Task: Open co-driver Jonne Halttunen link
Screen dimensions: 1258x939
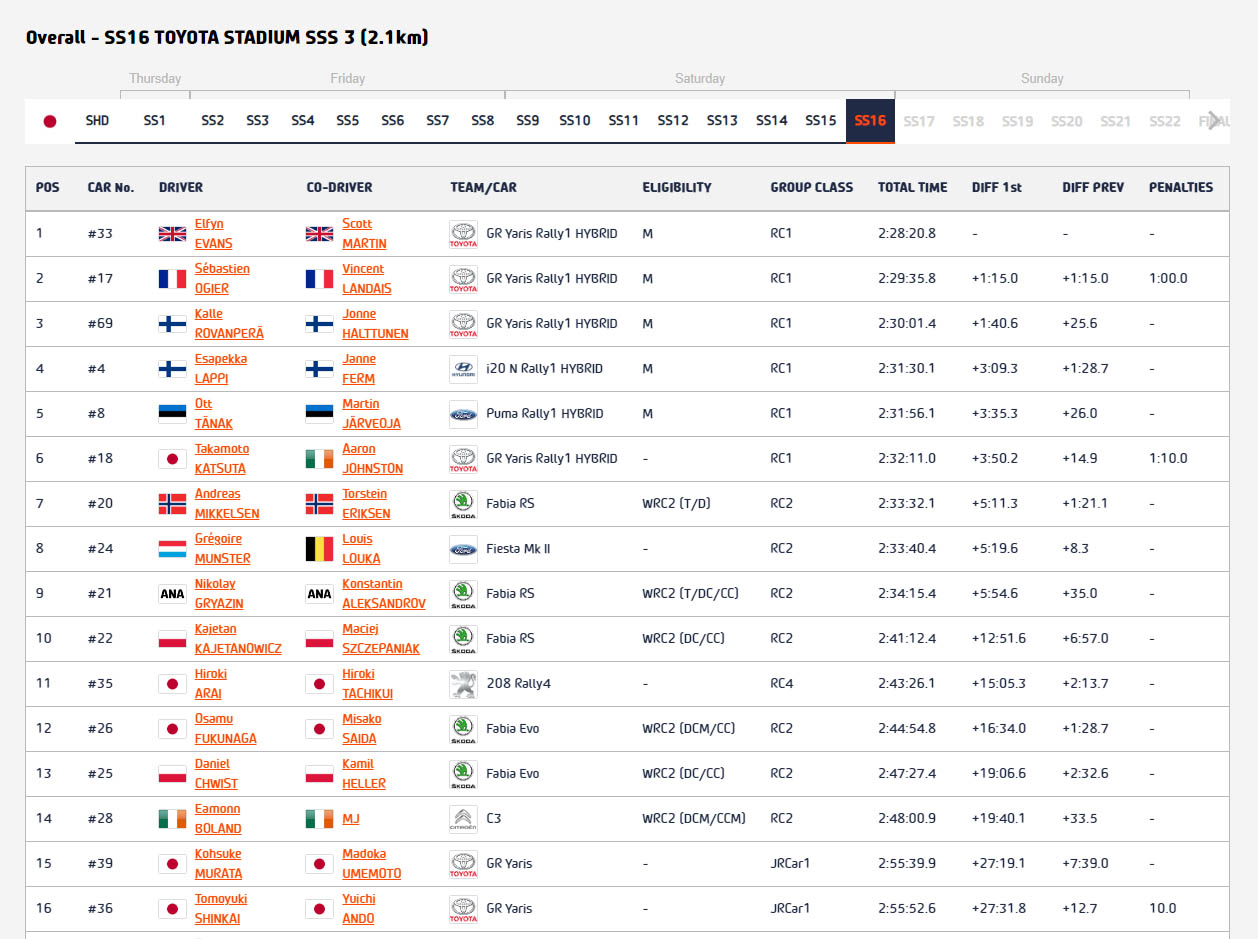Action: pyautogui.click(x=375, y=324)
